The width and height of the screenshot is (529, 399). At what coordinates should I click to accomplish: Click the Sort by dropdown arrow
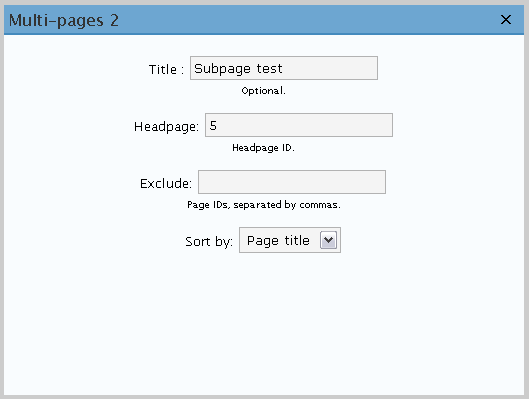click(328, 240)
